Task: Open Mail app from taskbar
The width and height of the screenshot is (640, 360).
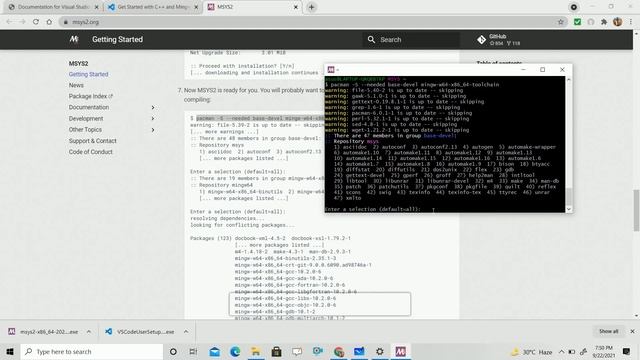Action: tap(215, 351)
